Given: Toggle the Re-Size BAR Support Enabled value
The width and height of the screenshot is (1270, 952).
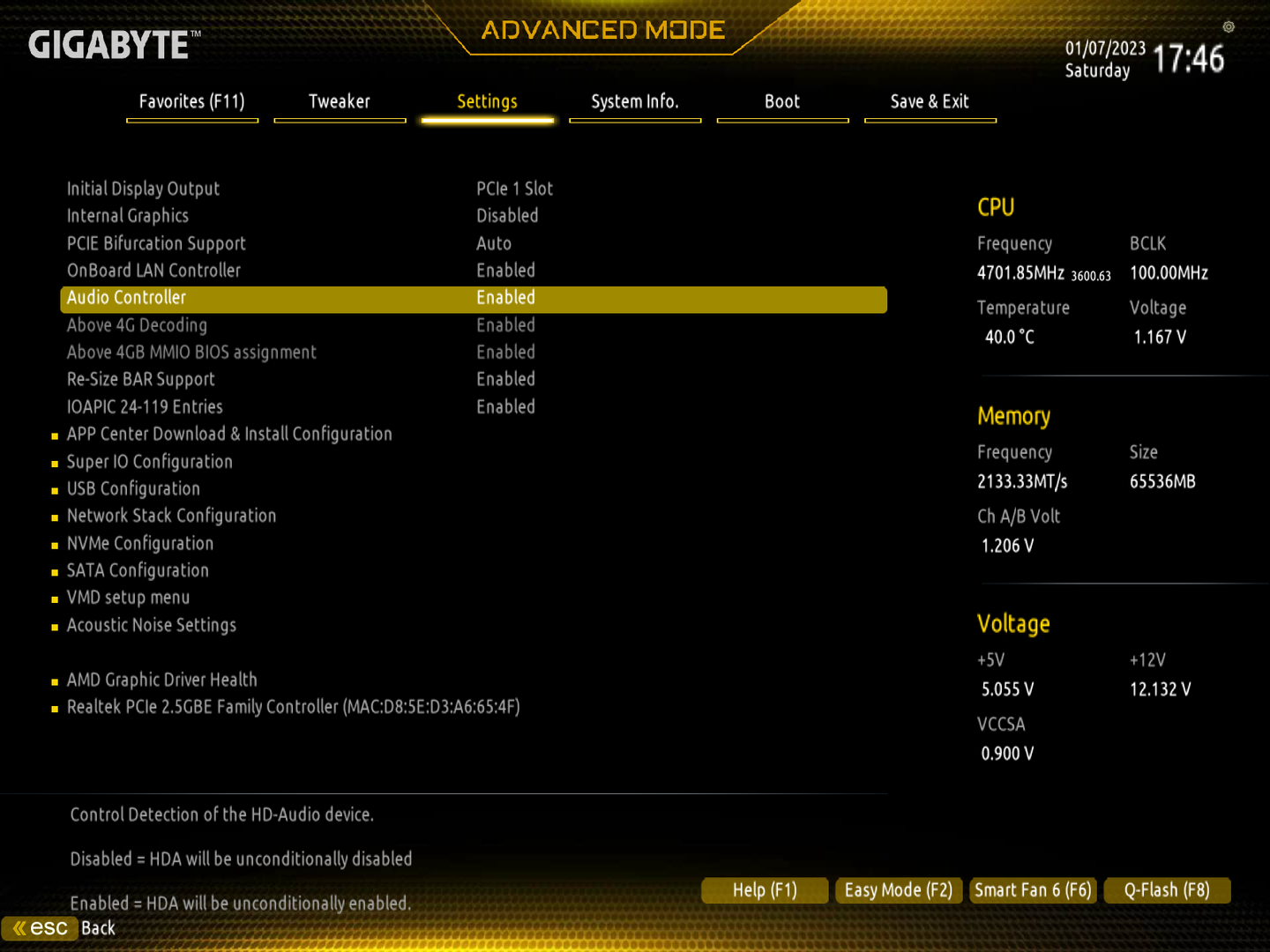Looking at the screenshot, I should (x=506, y=379).
